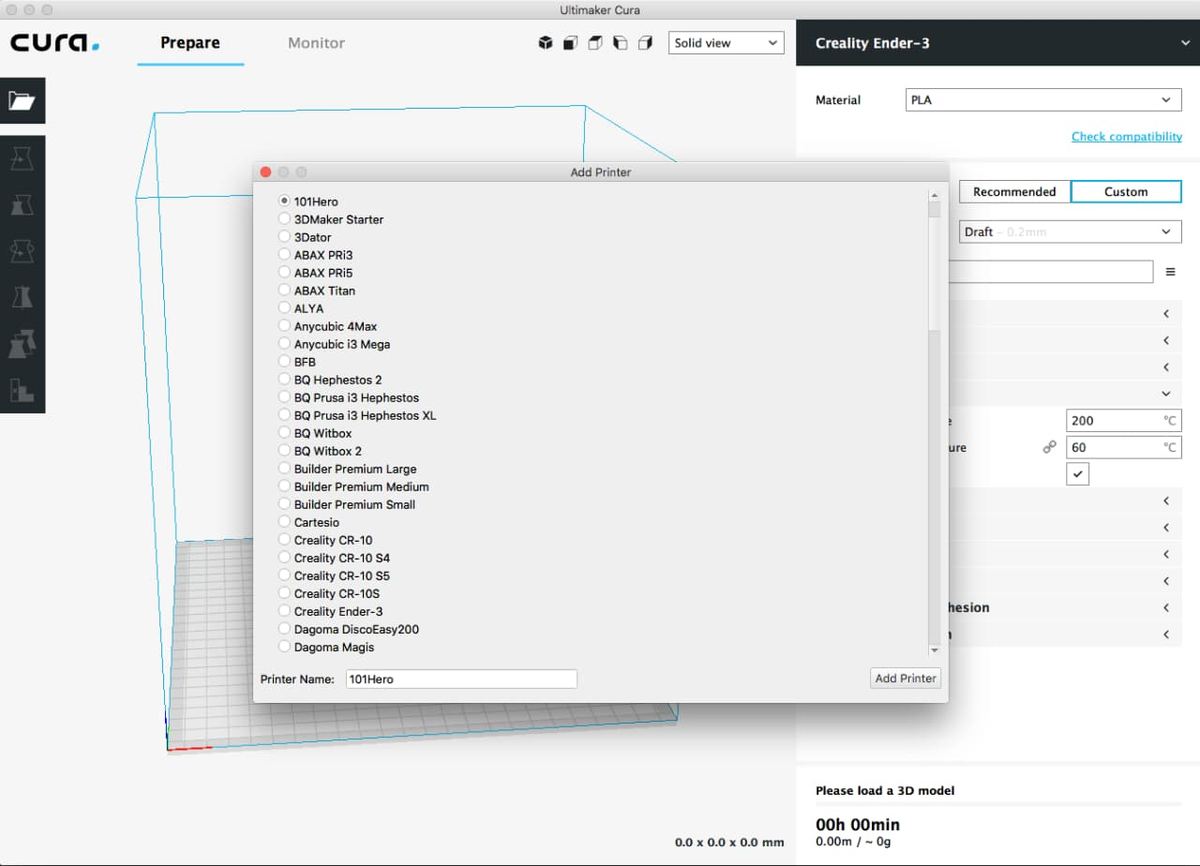1200x866 pixels.
Task: Switch to the Monitor tab
Action: (x=316, y=43)
